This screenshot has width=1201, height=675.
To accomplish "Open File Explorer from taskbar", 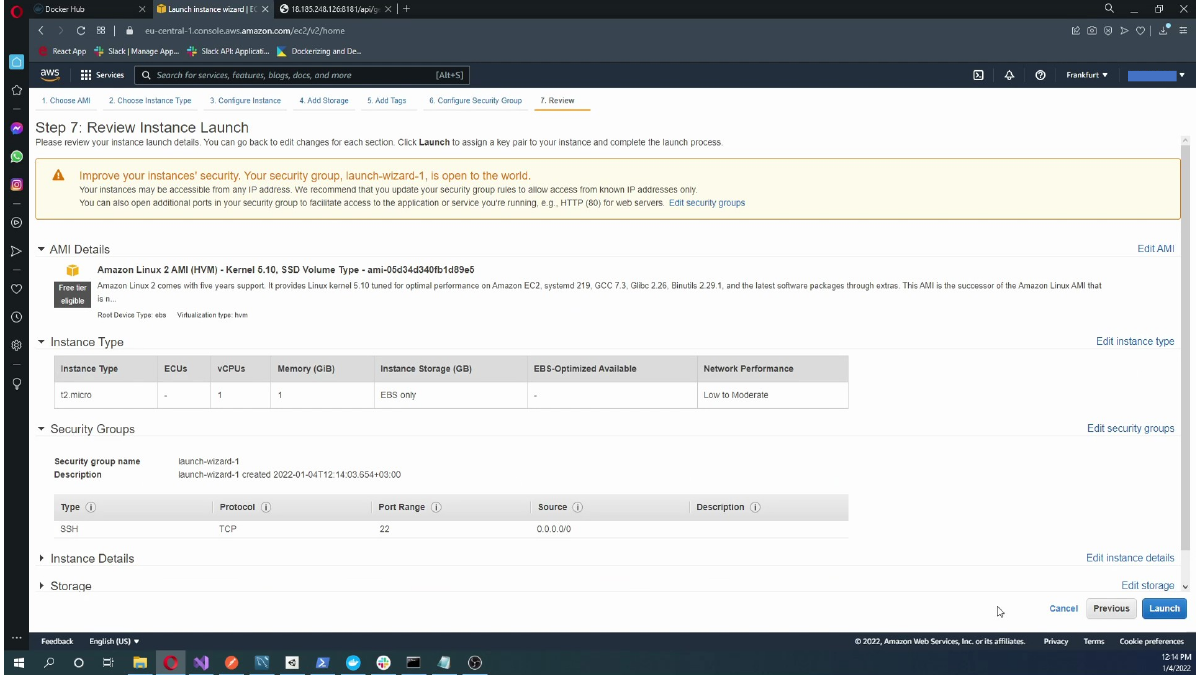I will coord(140,662).
